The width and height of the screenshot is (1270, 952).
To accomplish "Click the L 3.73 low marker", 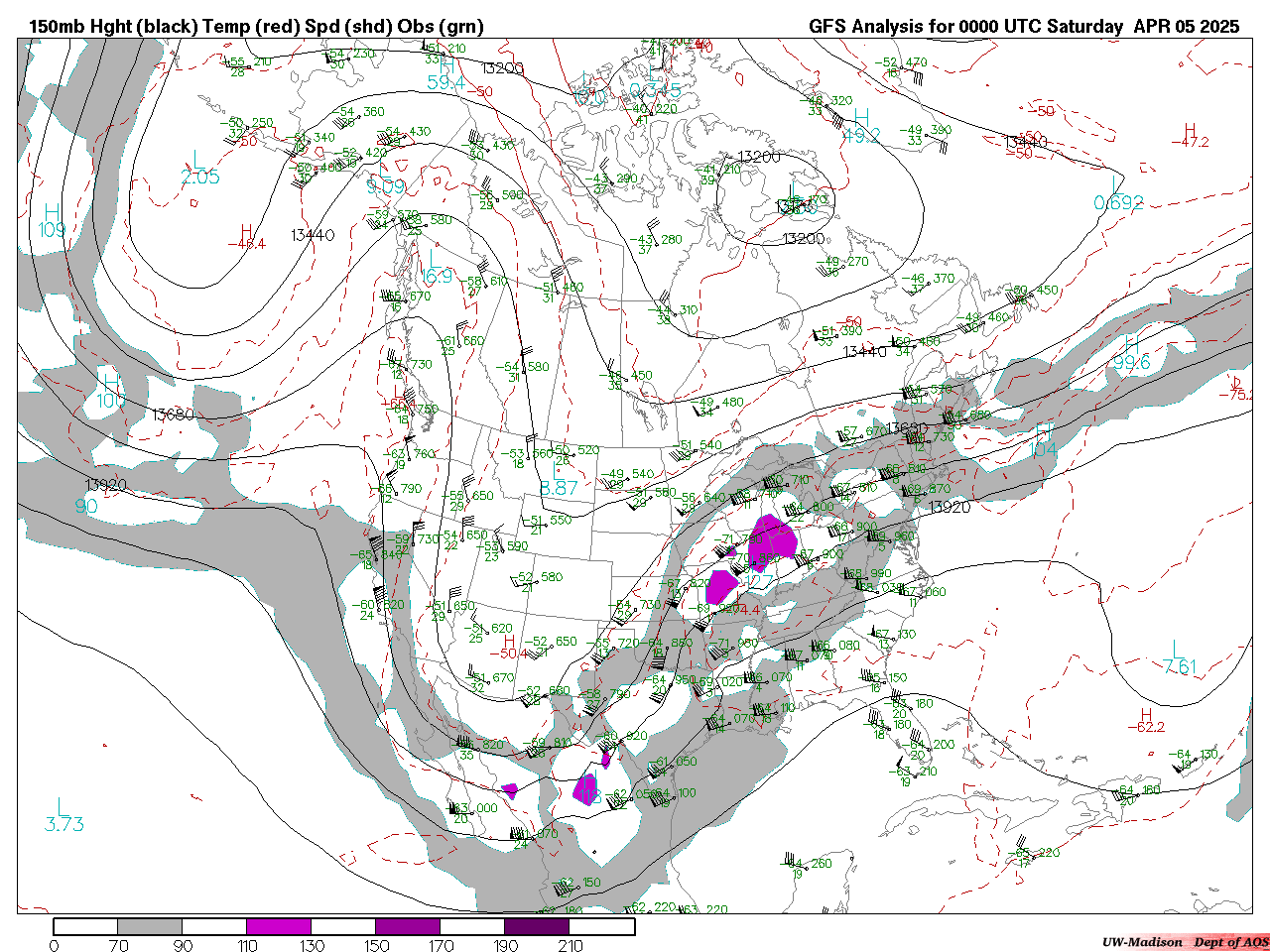I will pos(63,815).
